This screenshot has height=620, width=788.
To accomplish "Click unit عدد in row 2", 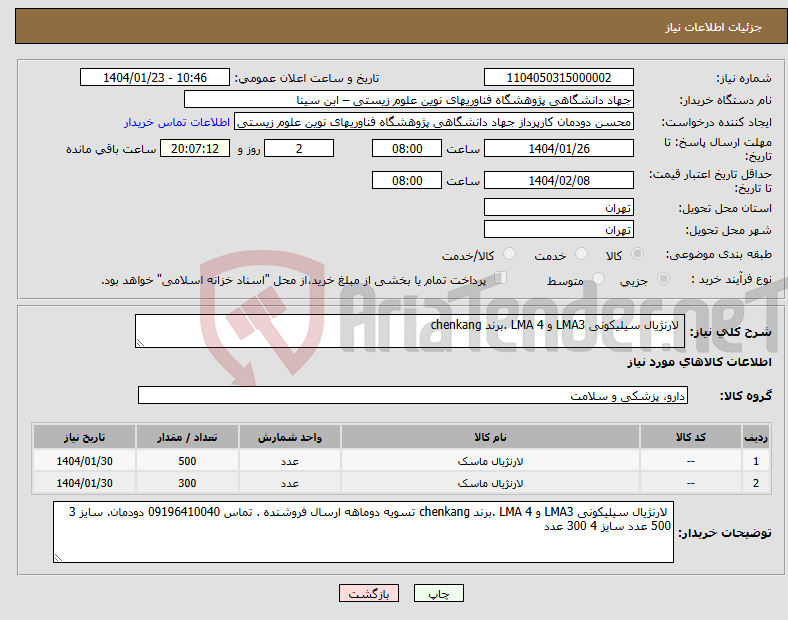I will pyautogui.click(x=289, y=483).
